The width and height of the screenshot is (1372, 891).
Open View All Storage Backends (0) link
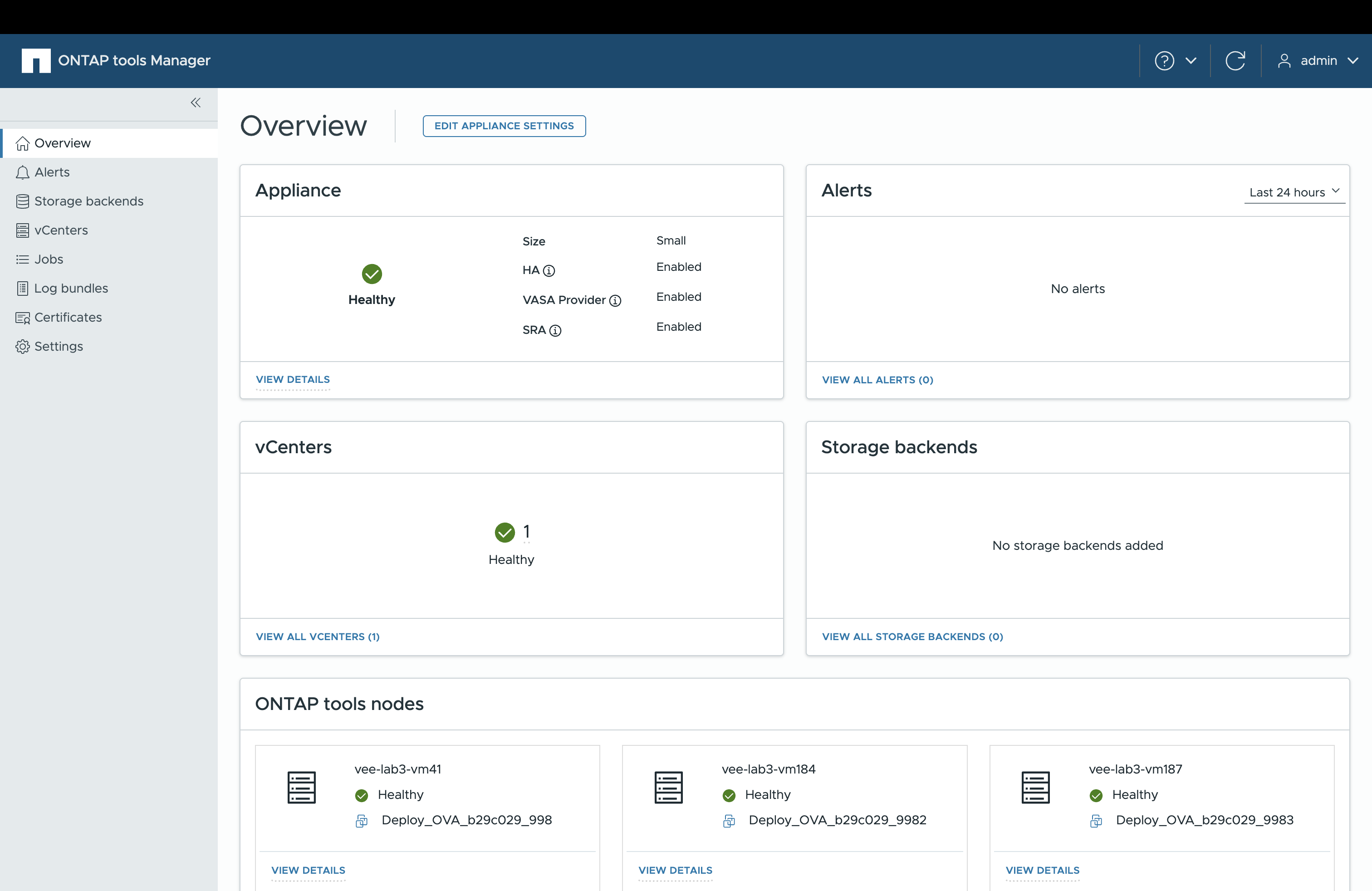(x=912, y=636)
